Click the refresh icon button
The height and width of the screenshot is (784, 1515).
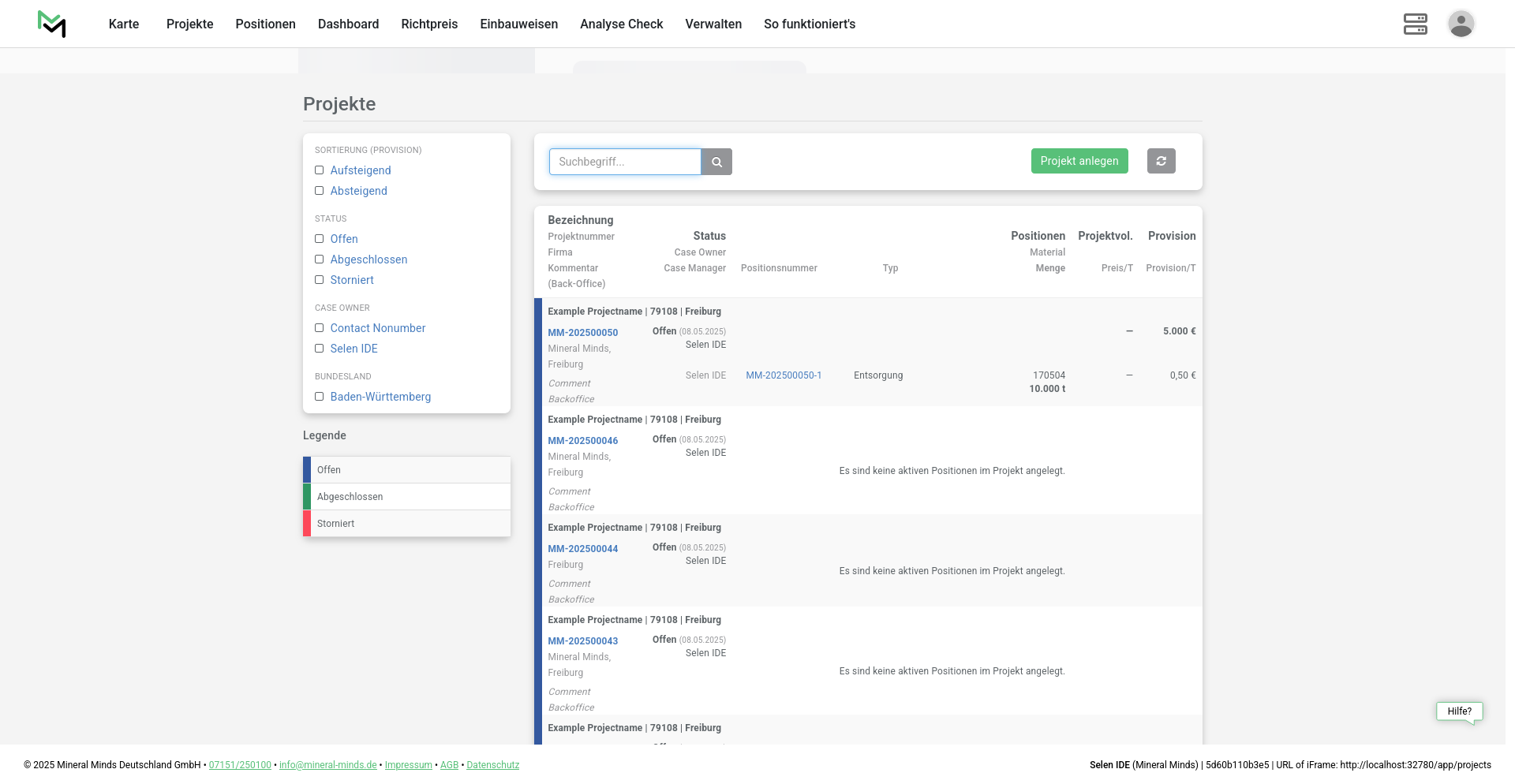click(1161, 161)
